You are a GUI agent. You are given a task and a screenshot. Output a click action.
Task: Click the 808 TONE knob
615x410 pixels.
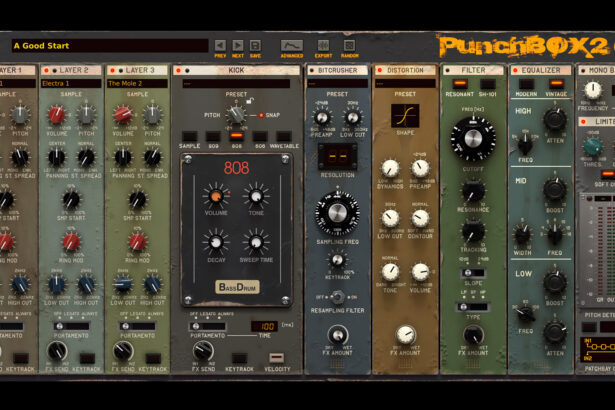256,196
